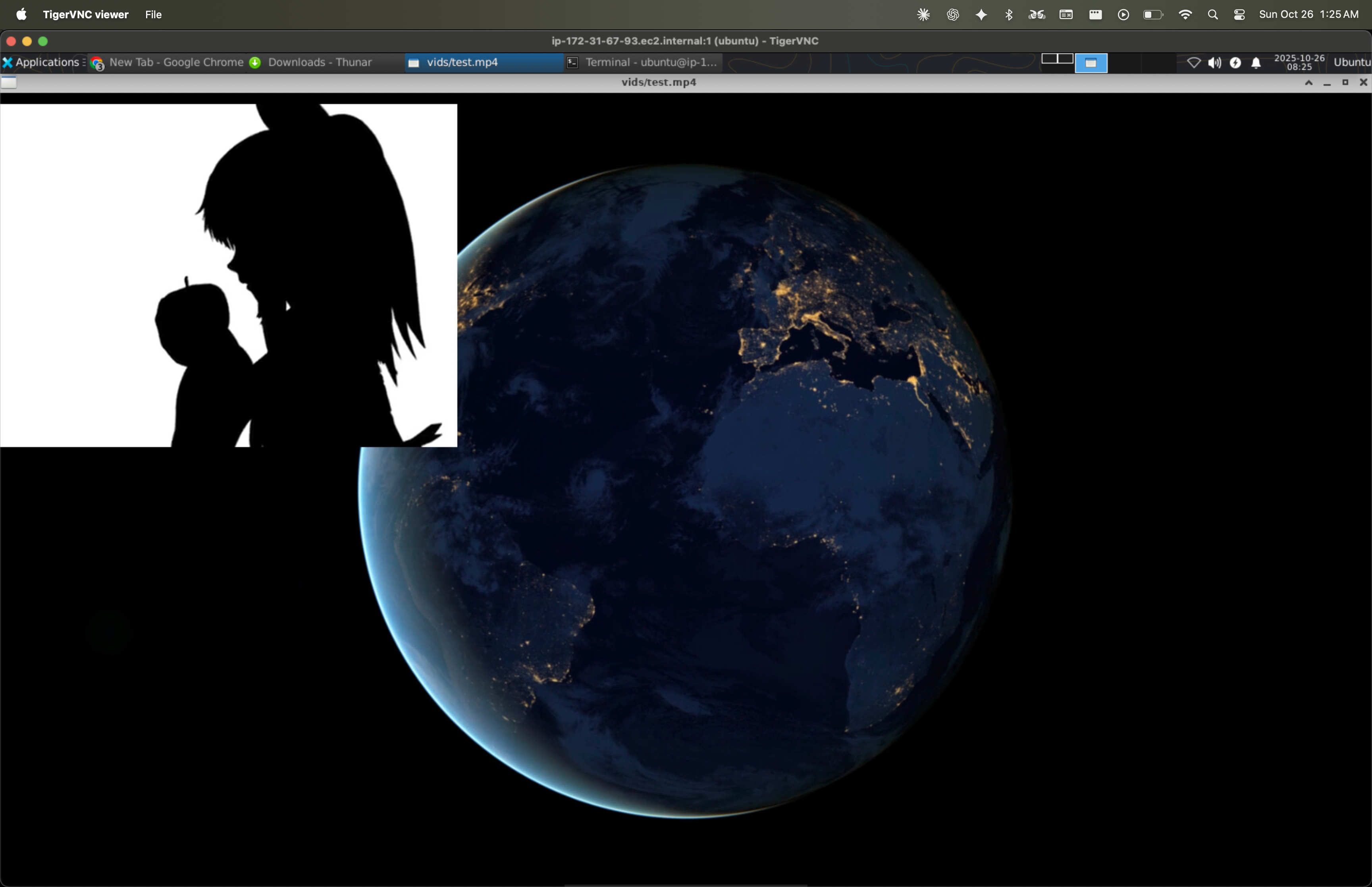Open macOS Control Center toggles icon
The height and width of the screenshot is (887, 1372).
pyautogui.click(x=1239, y=14)
